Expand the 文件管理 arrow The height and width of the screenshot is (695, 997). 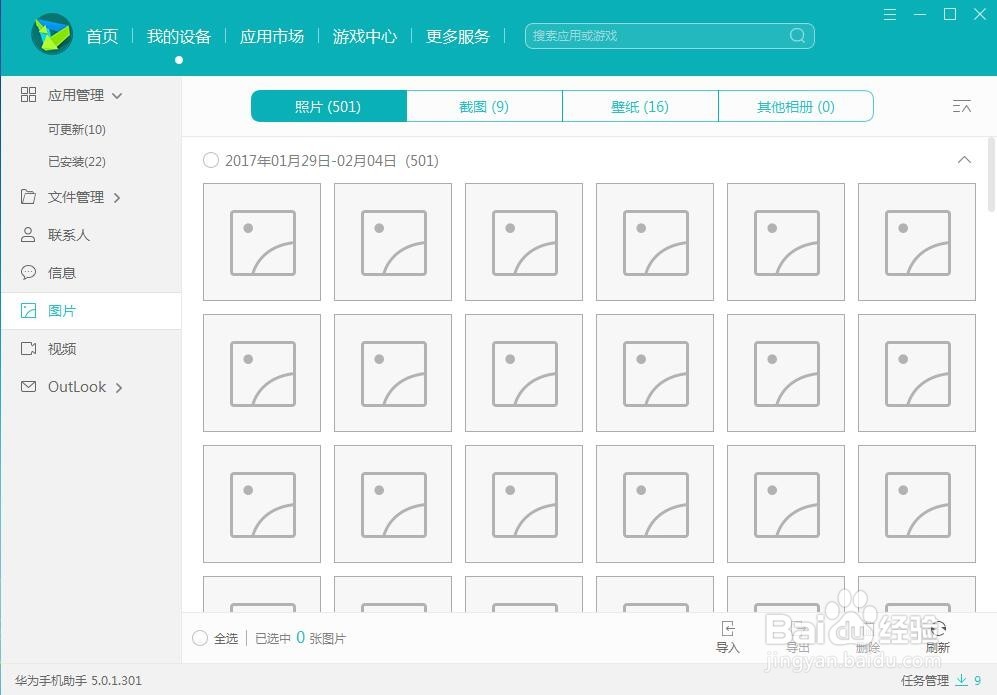(117, 198)
